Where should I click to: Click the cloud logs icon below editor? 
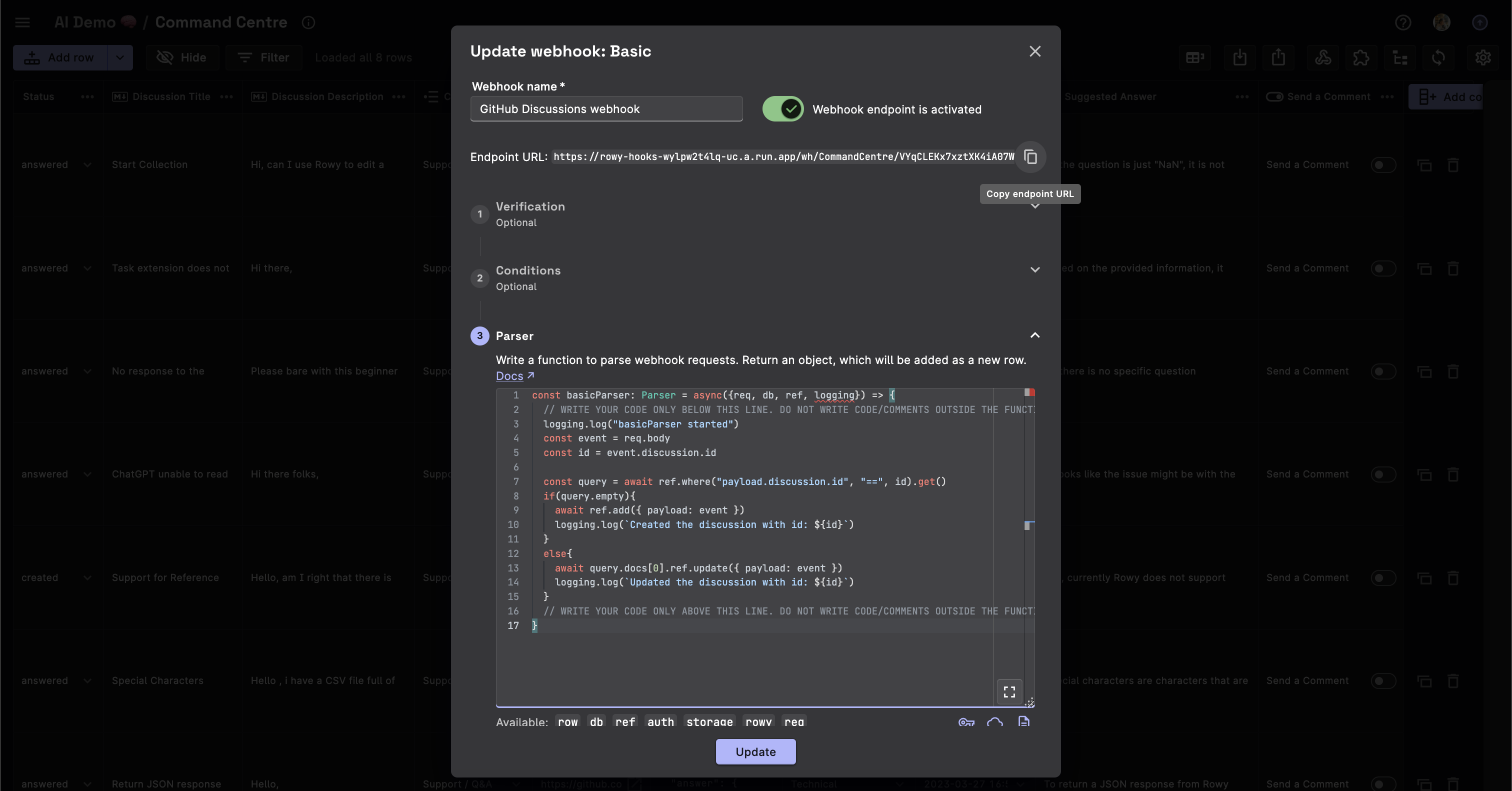tap(995, 722)
